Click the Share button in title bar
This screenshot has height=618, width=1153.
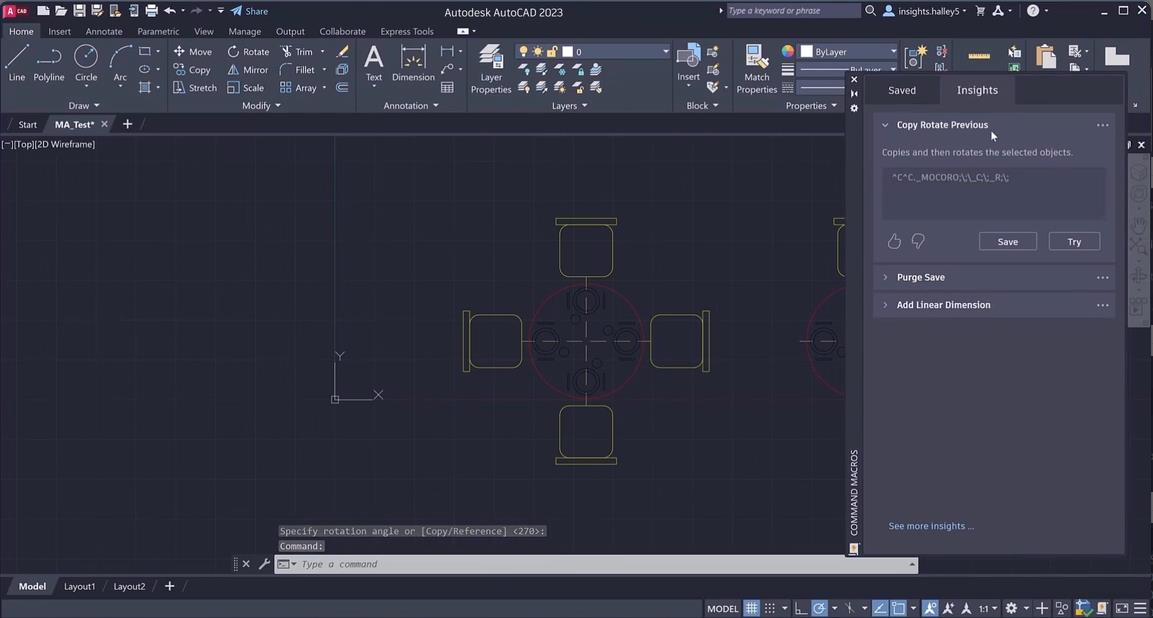pyautogui.click(x=249, y=11)
